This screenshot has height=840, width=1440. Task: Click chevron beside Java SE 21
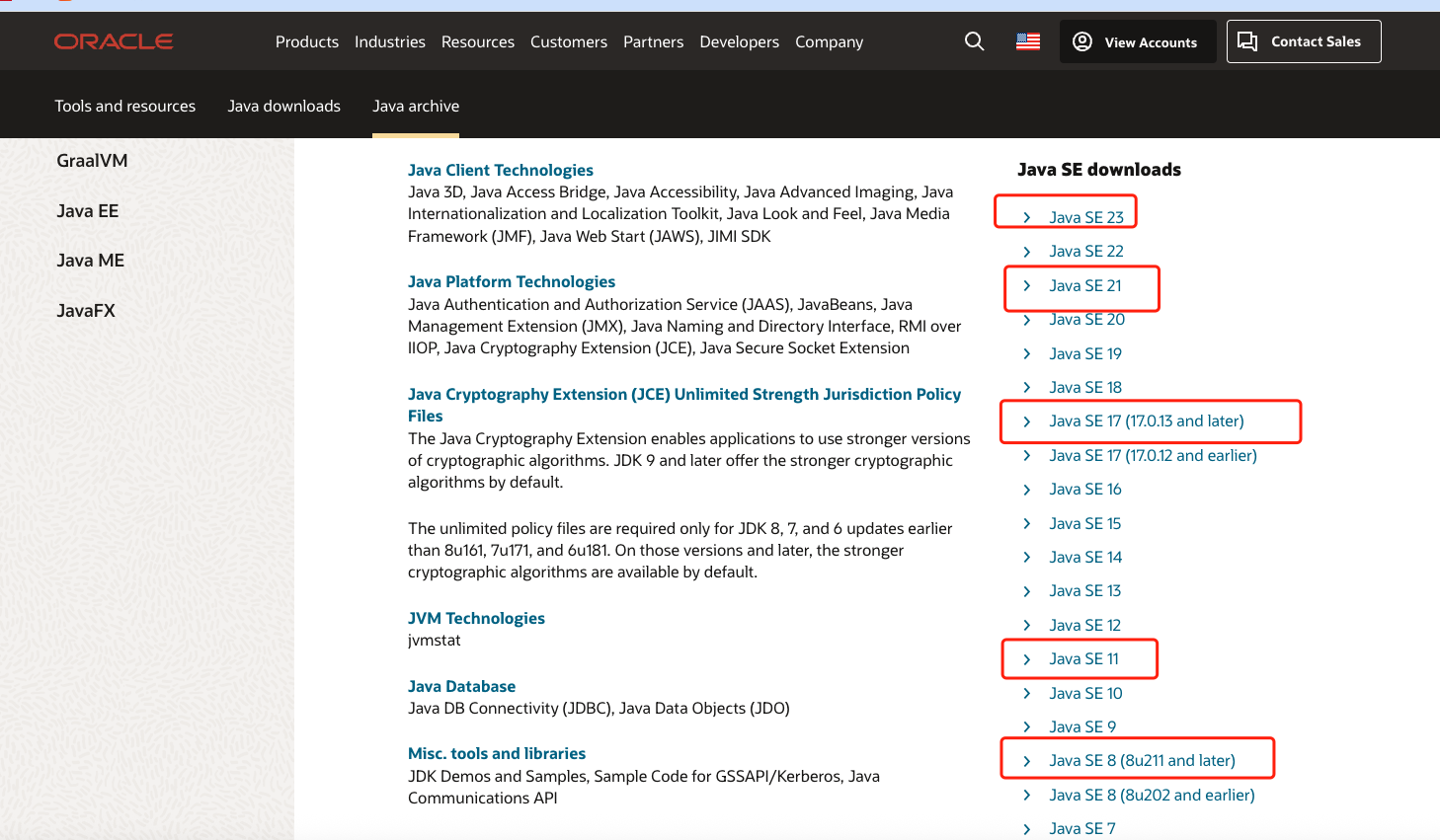pos(1027,285)
